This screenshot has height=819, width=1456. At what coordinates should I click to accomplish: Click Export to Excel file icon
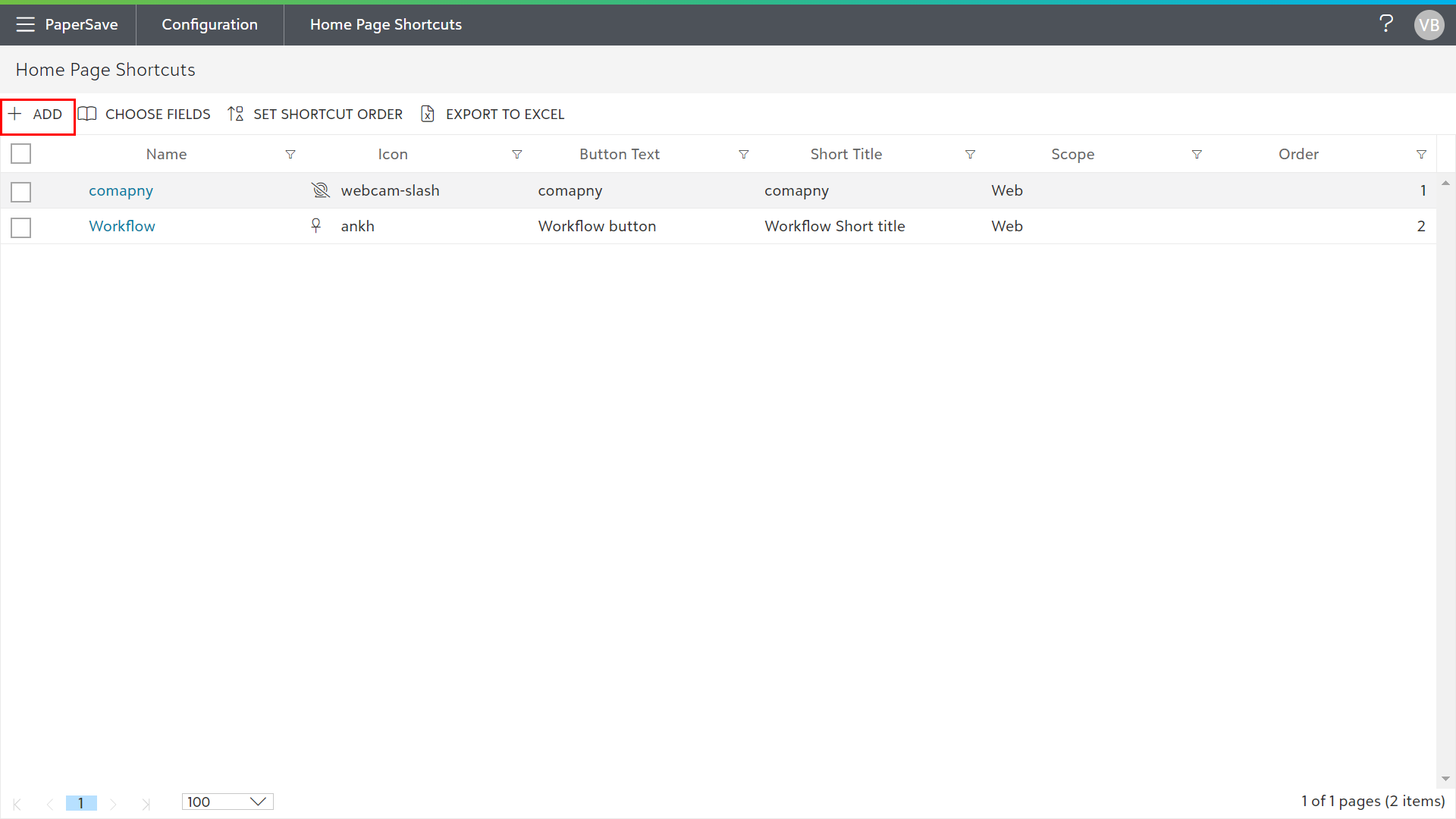pyautogui.click(x=428, y=115)
